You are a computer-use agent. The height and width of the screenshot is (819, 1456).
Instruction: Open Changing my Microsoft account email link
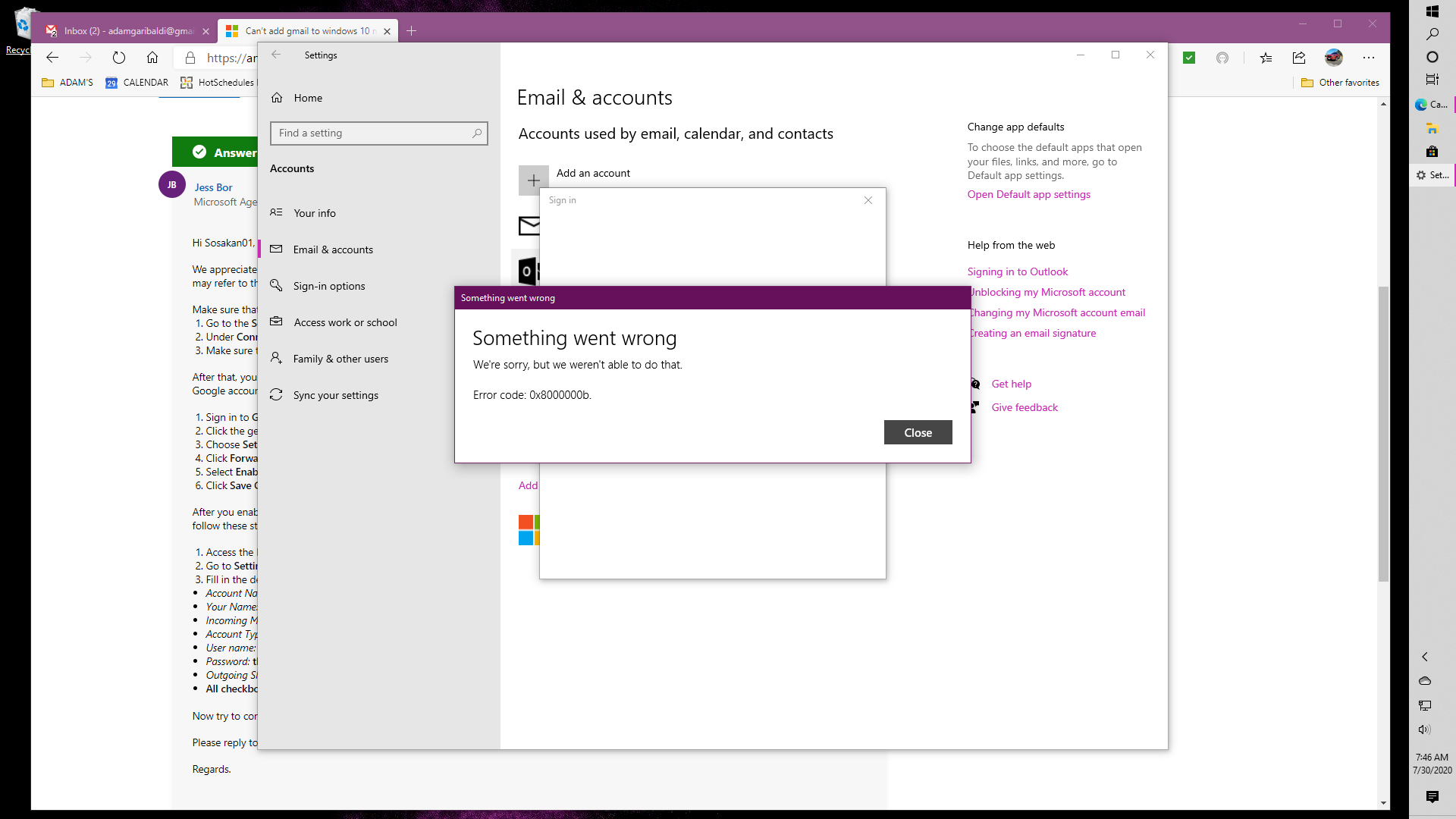tap(1058, 312)
